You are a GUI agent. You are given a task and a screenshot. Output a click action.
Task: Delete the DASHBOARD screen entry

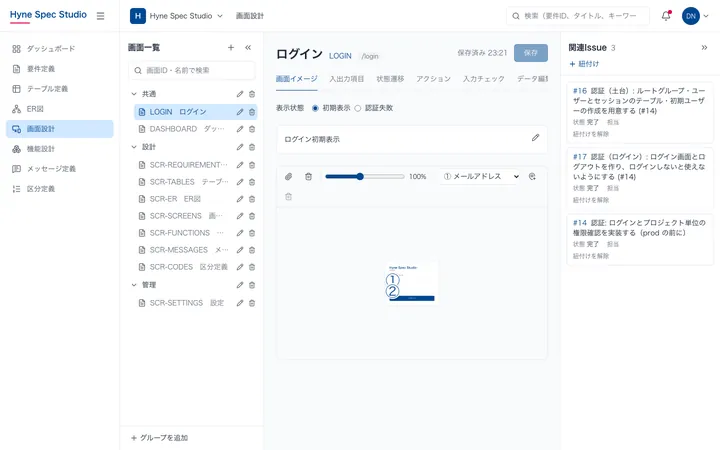pyautogui.click(x=252, y=129)
